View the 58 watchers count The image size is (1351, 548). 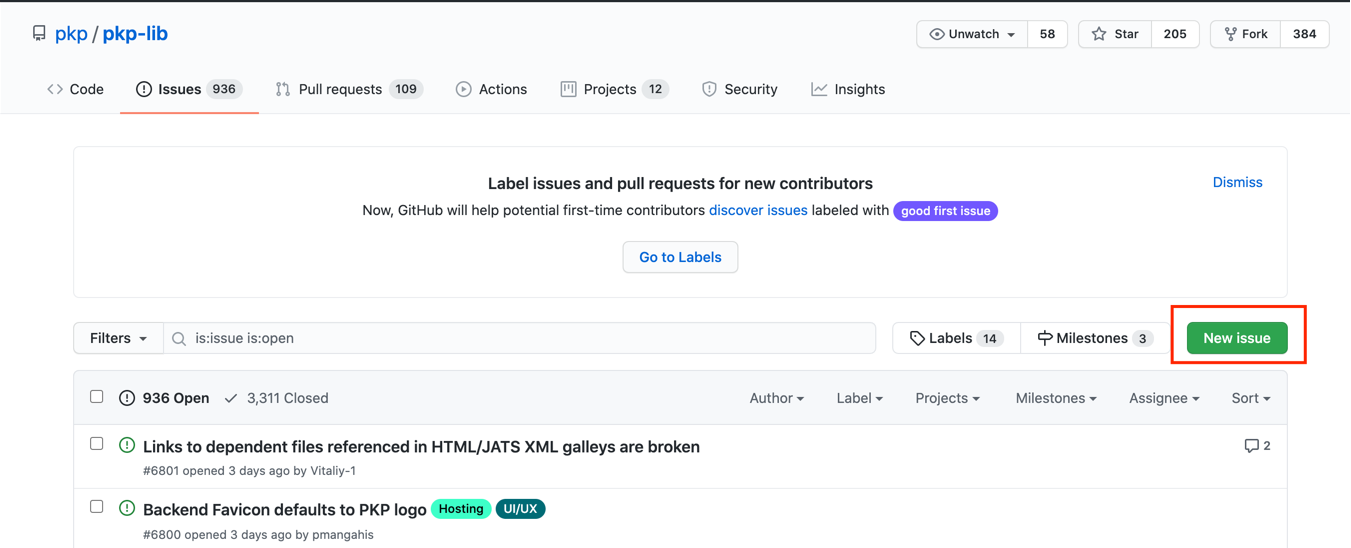[x=1047, y=34]
